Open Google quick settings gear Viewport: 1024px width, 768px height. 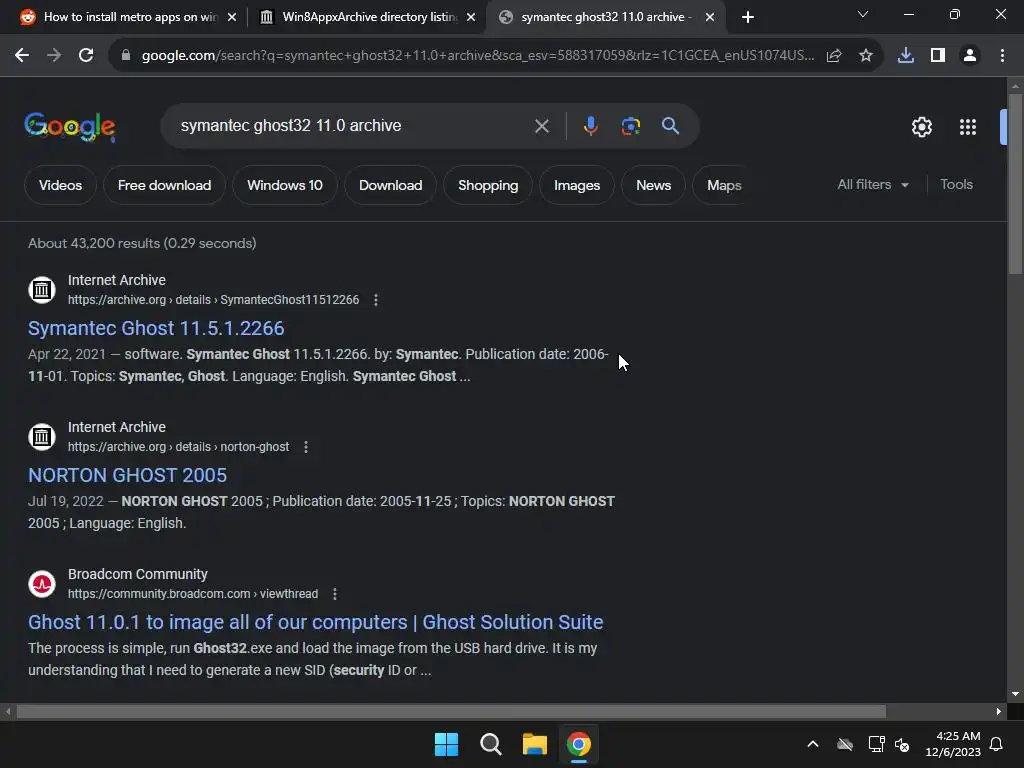click(921, 127)
